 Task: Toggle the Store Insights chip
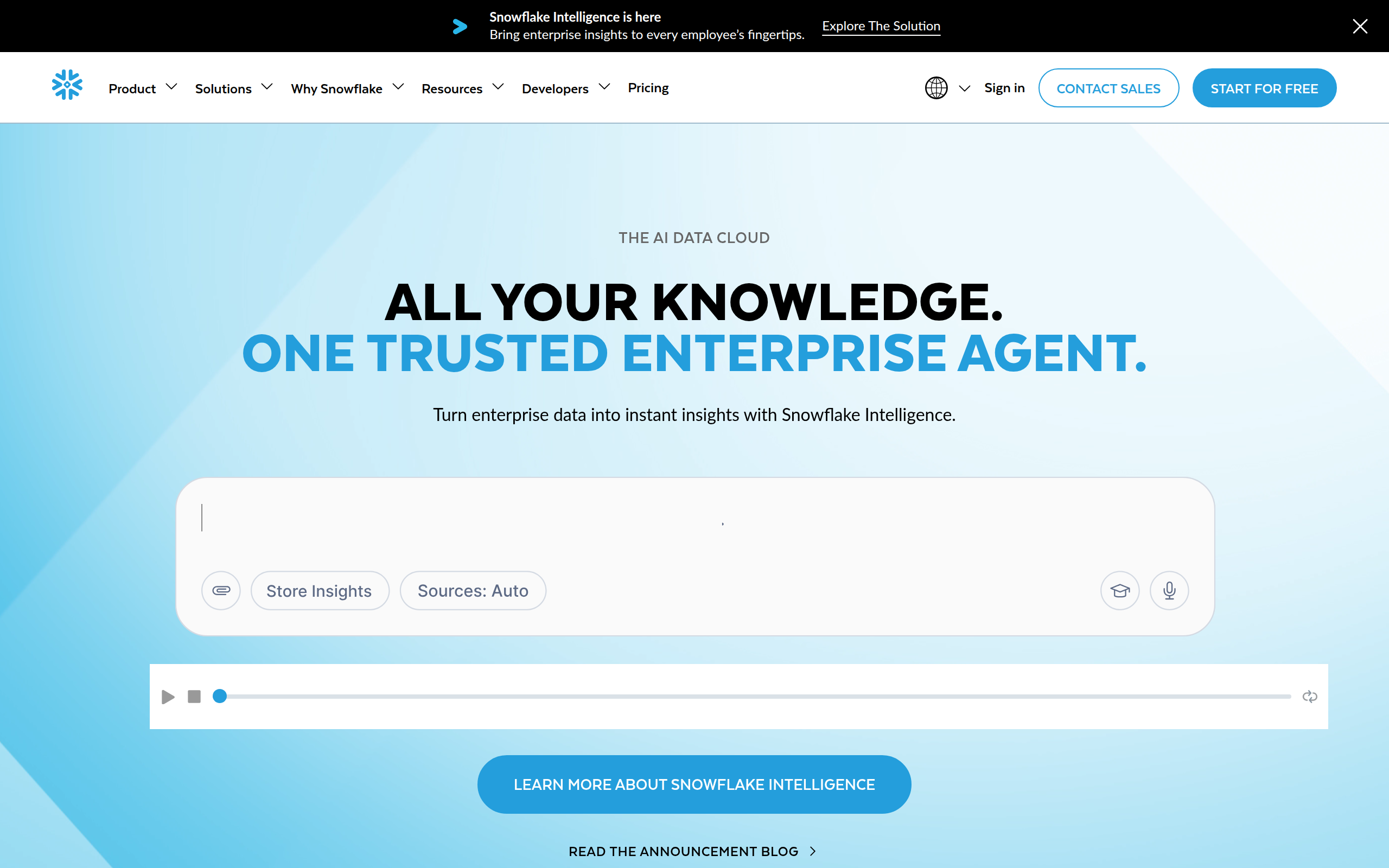319,590
